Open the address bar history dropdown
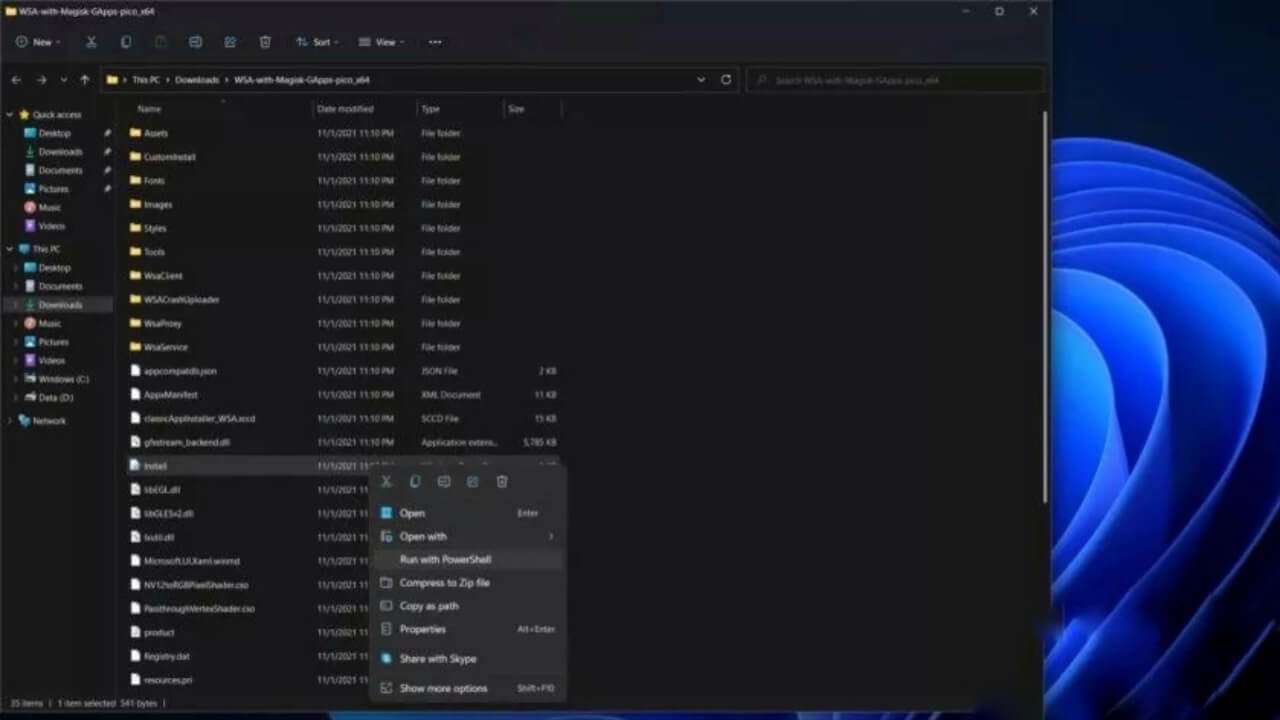This screenshot has width=1280, height=720. click(x=701, y=79)
